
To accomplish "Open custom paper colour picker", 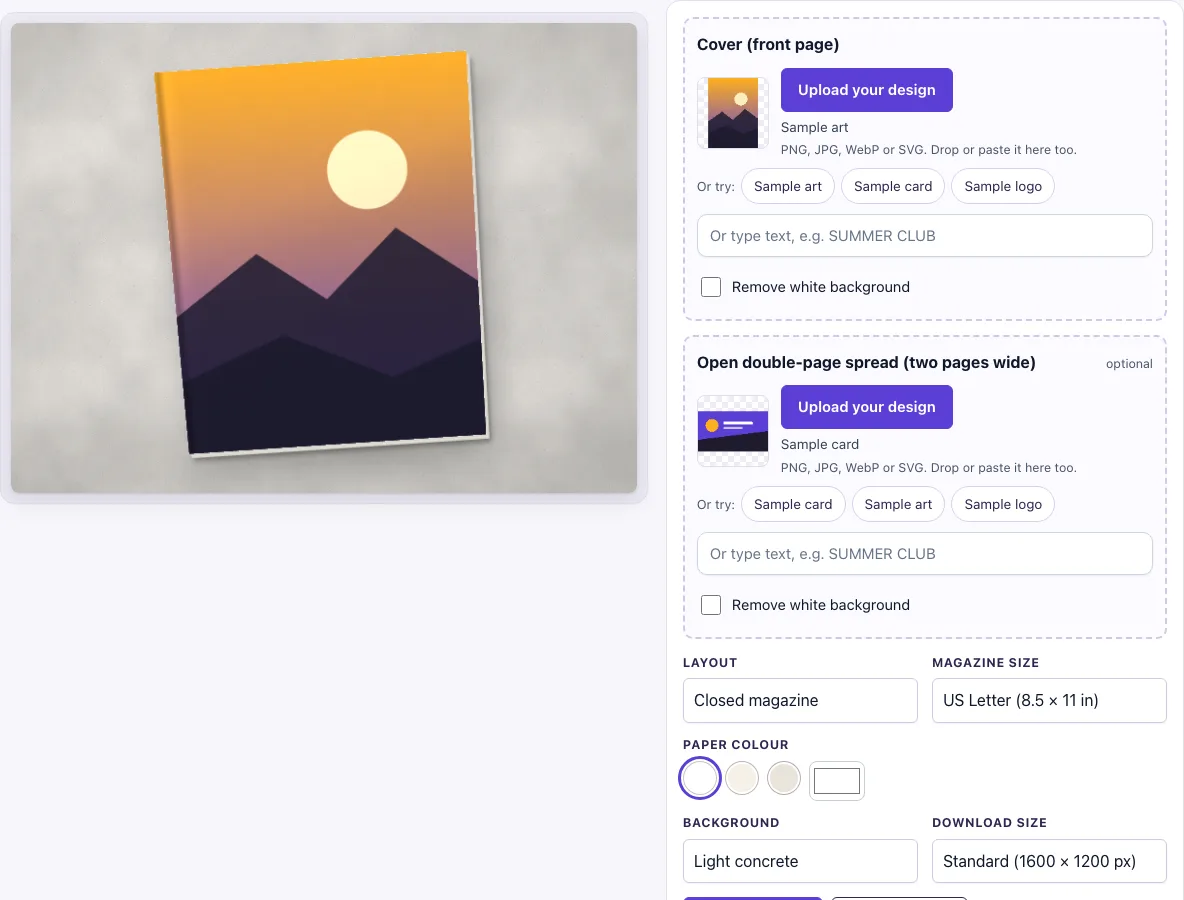I will coord(837,781).
